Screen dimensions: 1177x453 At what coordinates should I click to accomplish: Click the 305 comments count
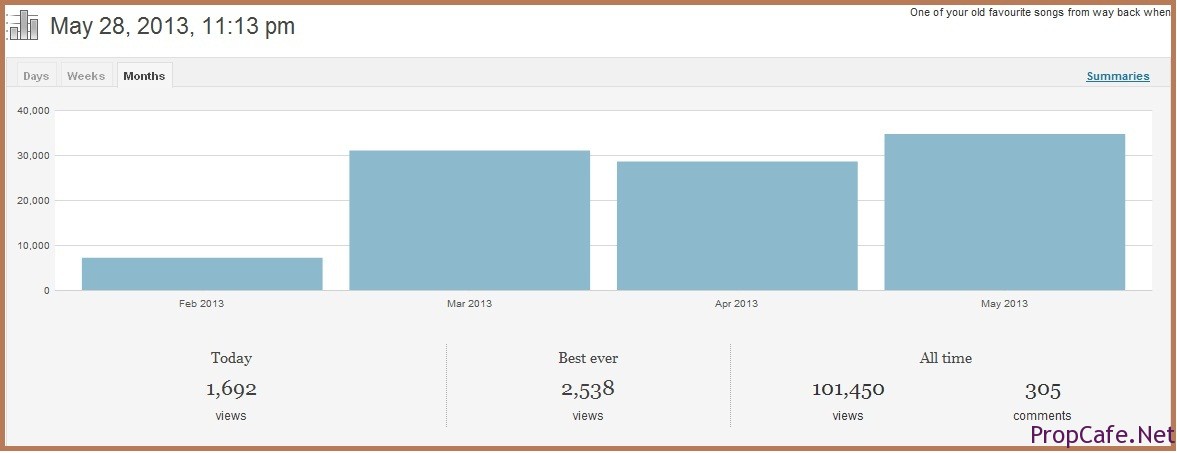tap(1042, 389)
